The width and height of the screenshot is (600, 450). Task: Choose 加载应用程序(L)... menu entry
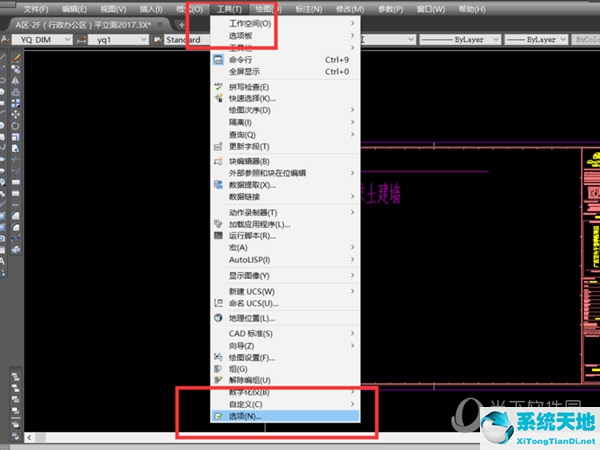tap(285, 224)
